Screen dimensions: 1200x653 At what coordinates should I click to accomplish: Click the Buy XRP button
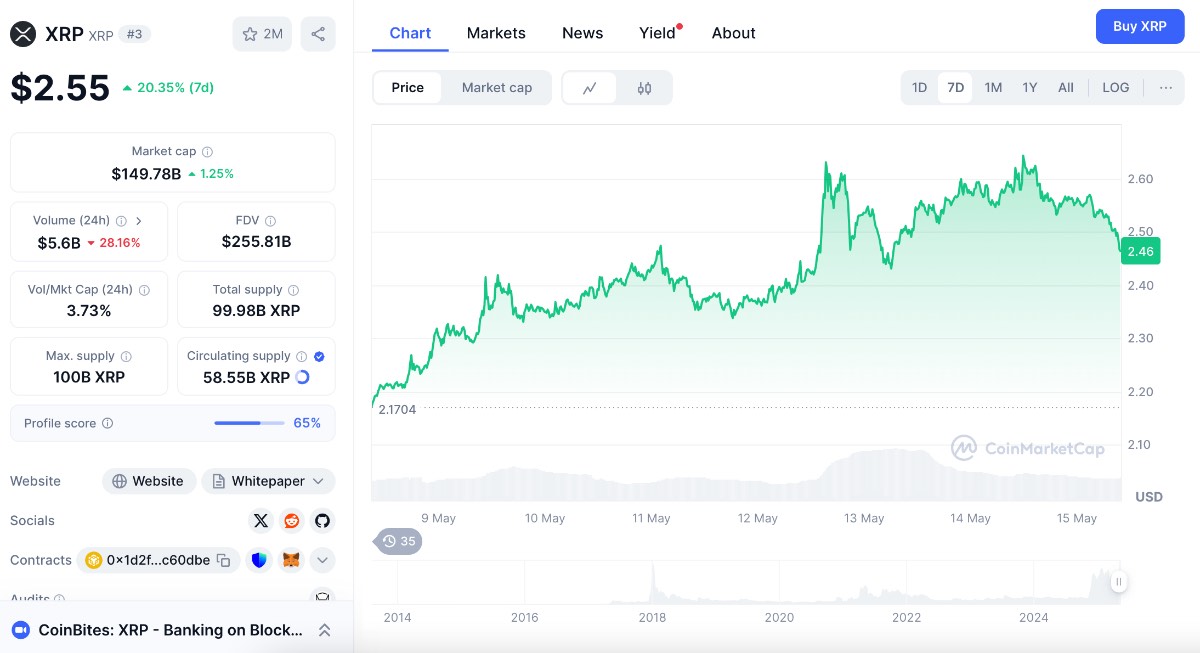1140,26
